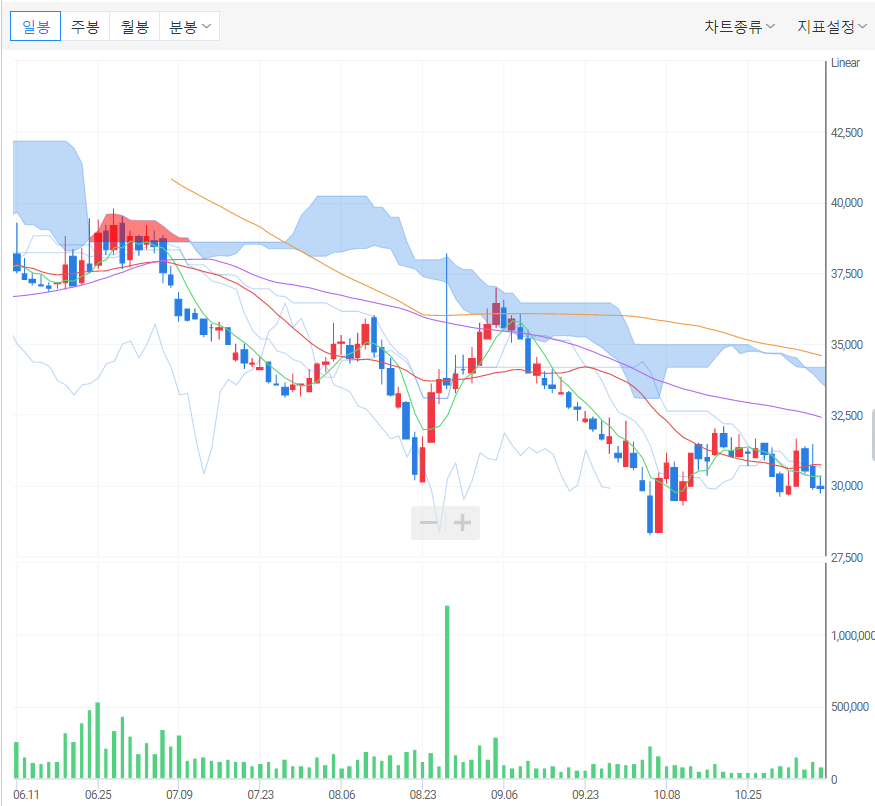Switch to the 월봉 monthly chart tab
The height and width of the screenshot is (806, 875).
[x=135, y=26]
